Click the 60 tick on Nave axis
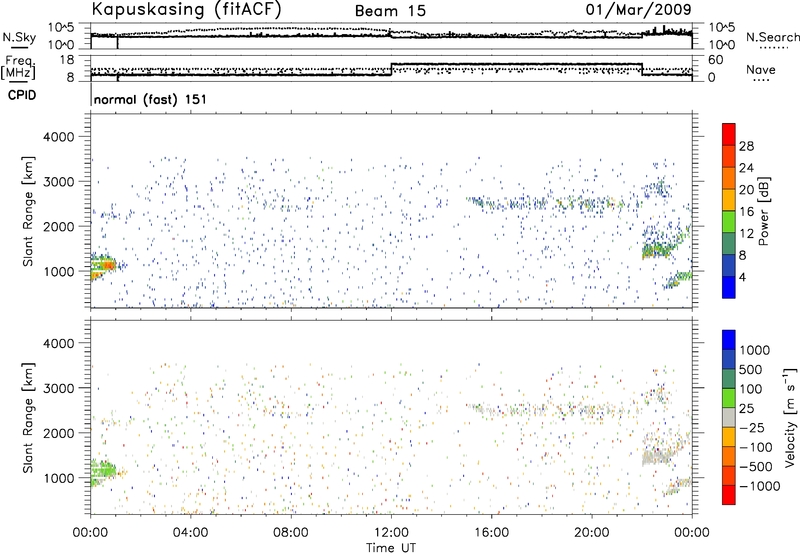This screenshot has height=554, width=800. [716, 60]
